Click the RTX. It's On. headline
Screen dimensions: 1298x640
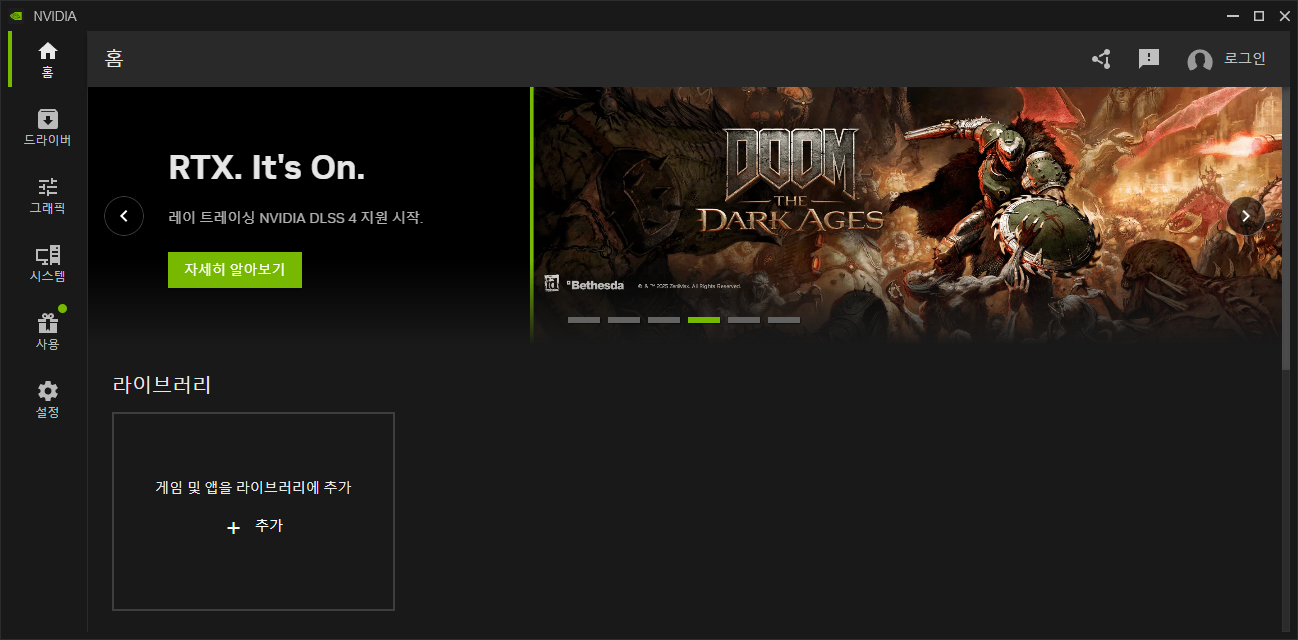pyautogui.click(x=267, y=168)
